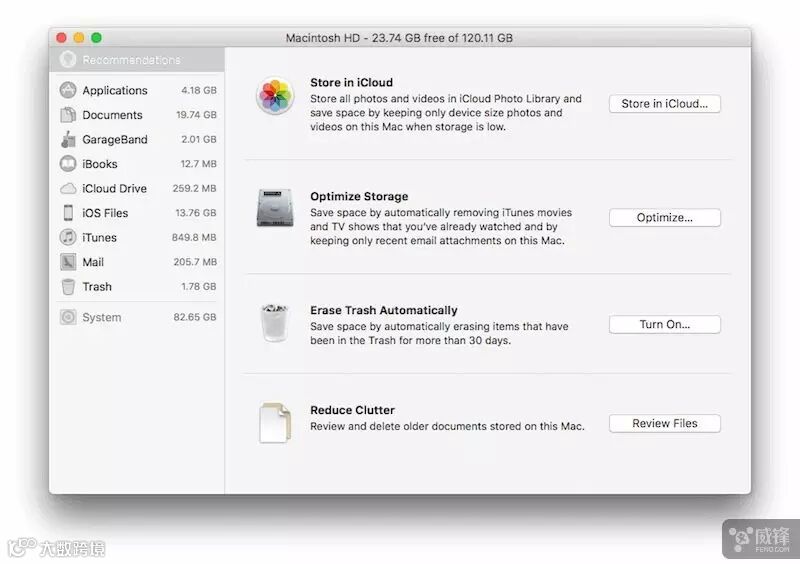The image size is (800, 564).
Task: Click the Mail stamp icon
Action: click(68, 262)
